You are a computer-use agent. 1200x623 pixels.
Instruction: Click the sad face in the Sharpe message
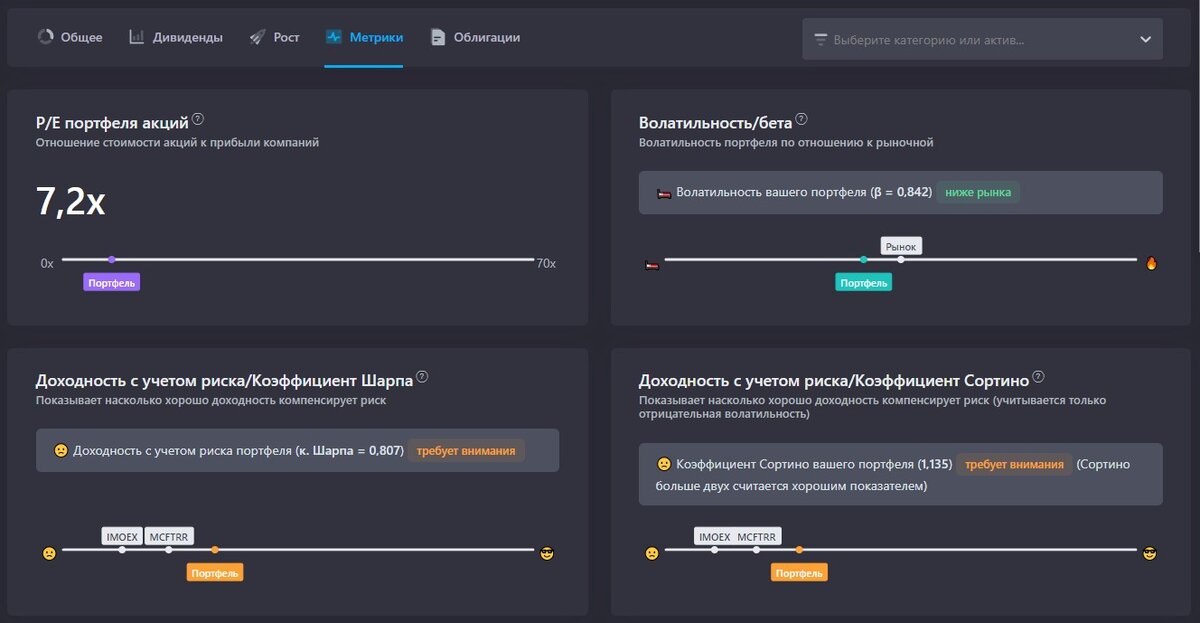(61, 451)
